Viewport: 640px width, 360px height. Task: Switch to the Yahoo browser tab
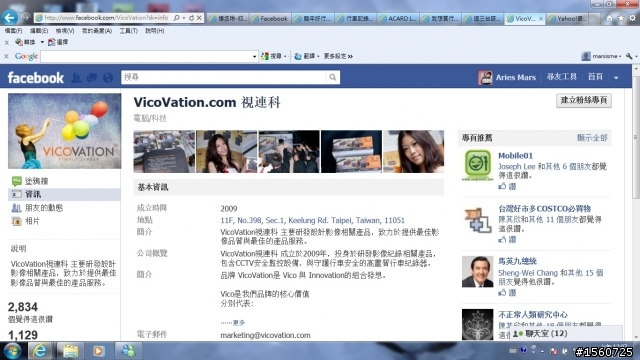tap(568, 18)
